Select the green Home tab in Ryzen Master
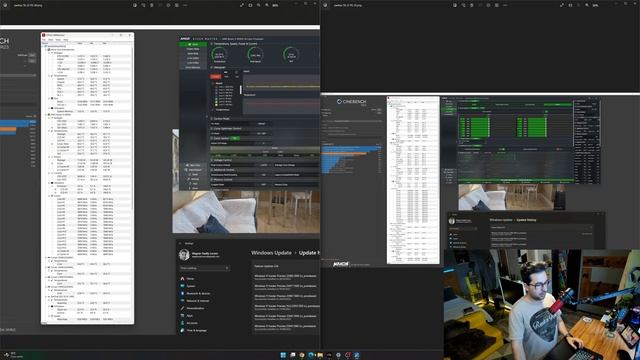 pyautogui.click(x=193, y=44)
